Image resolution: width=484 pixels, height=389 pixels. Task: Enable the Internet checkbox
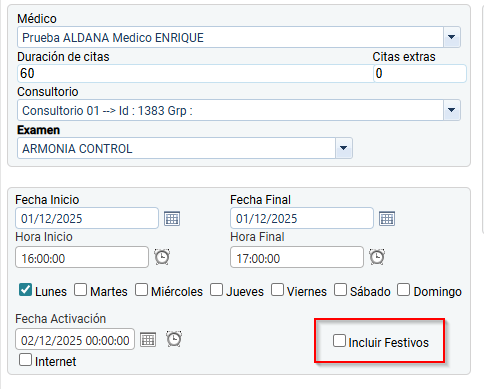coord(25,360)
